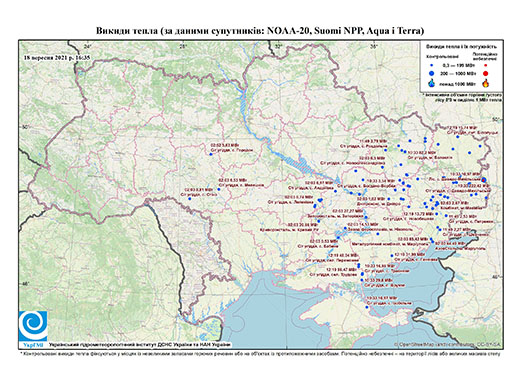Screen dimensions: 520x368
Task: Click the blue marker on Crimea's northeast coast
Action: tap(366, 307)
